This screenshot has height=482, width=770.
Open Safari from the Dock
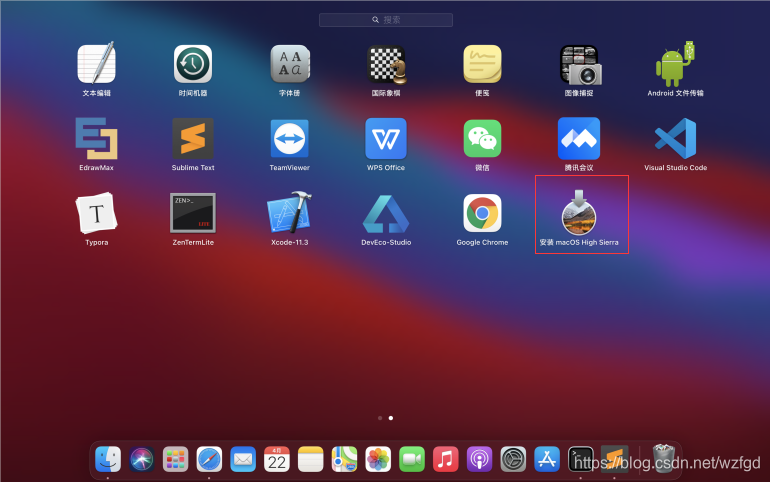(x=209, y=459)
